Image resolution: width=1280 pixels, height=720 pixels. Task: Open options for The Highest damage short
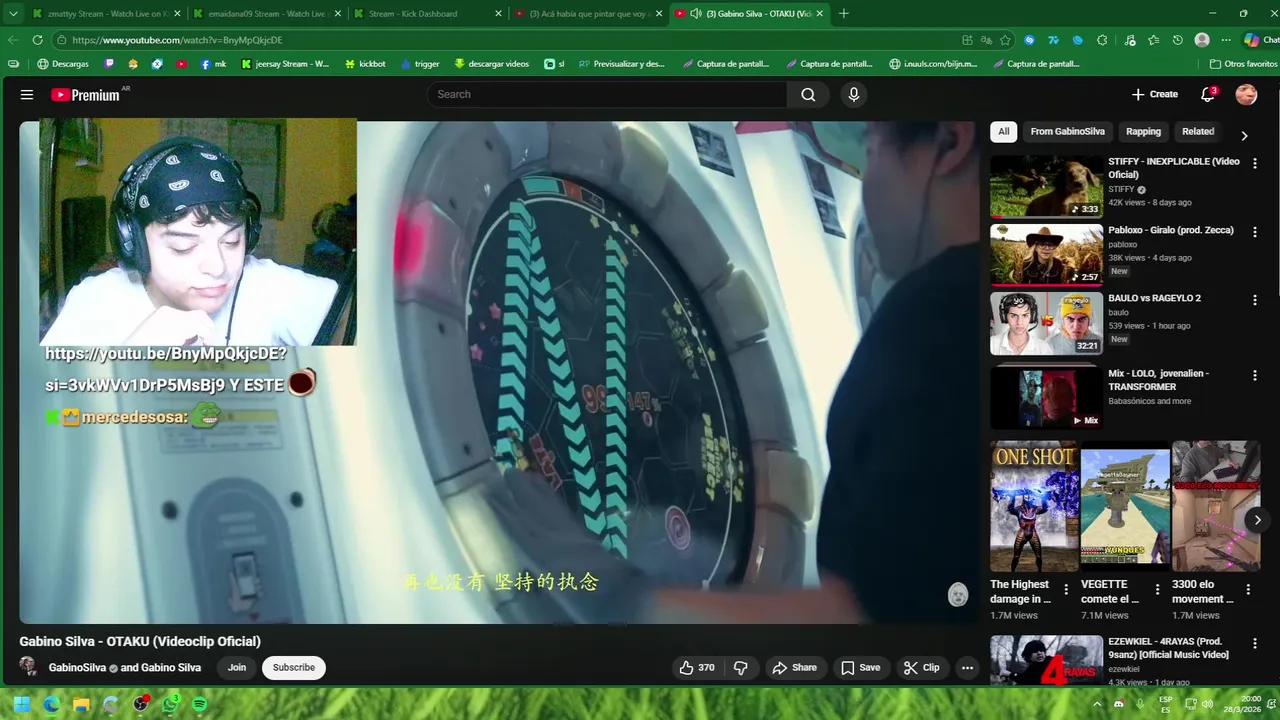1066,590
